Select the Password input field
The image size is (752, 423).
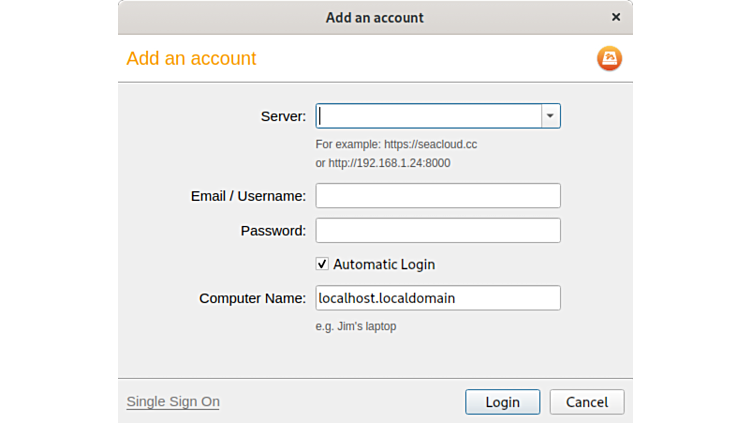point(438,231)
